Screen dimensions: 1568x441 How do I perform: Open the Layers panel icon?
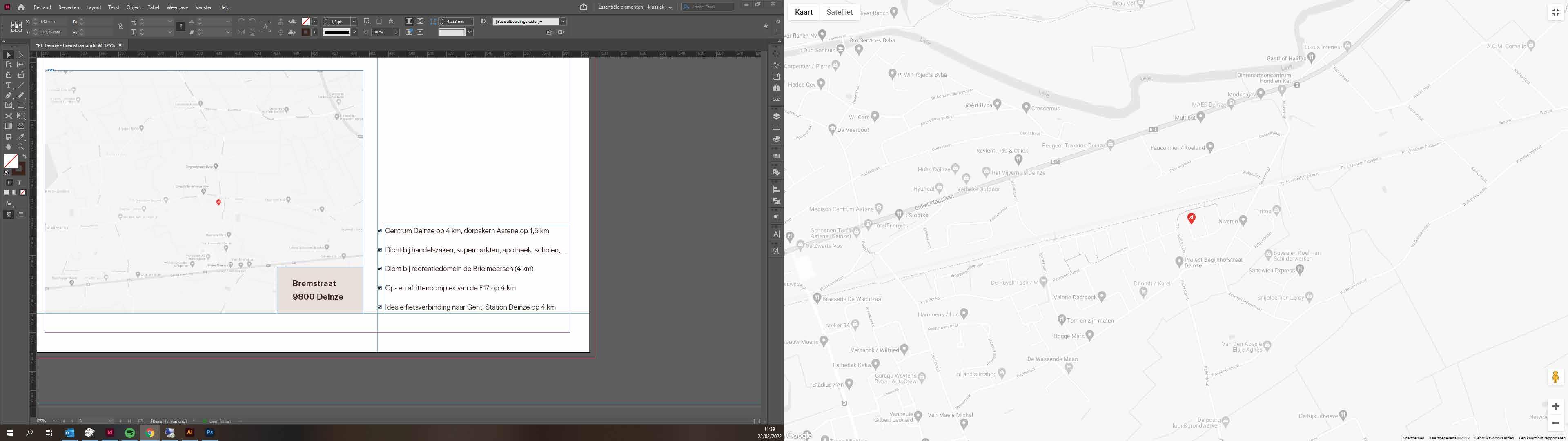(x=776, y=116)
